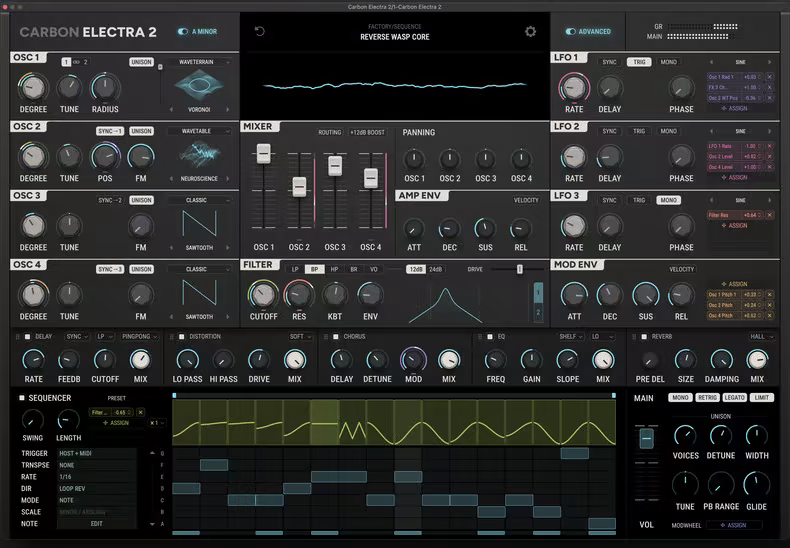Enable the DELAY effect checkbox
Image resolution: width=790 pixels, height=548 pixels.
click(x=28, y=336)
